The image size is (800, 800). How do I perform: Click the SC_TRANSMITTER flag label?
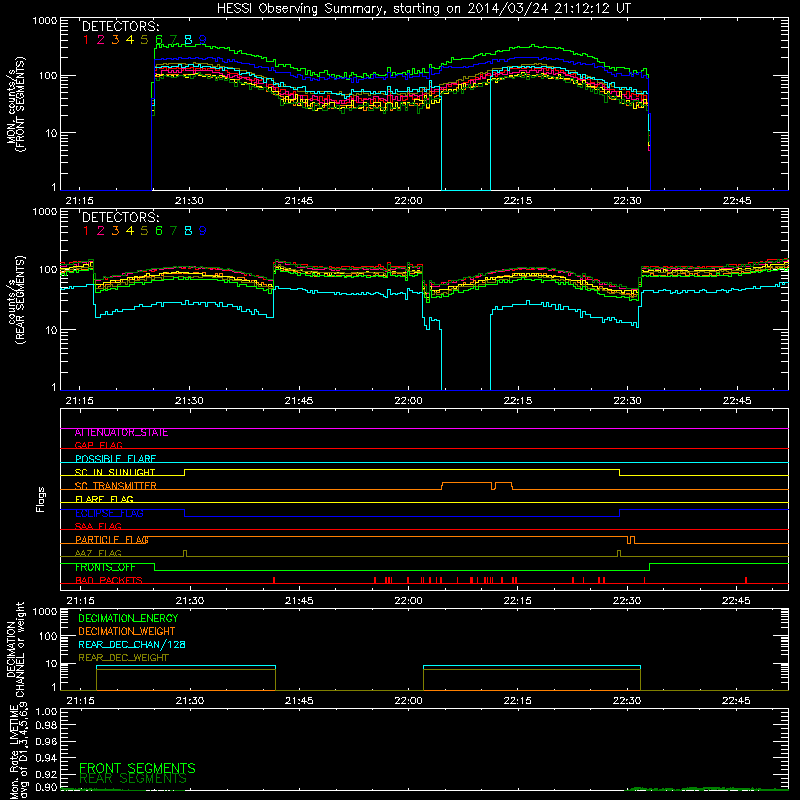(116, 486)
